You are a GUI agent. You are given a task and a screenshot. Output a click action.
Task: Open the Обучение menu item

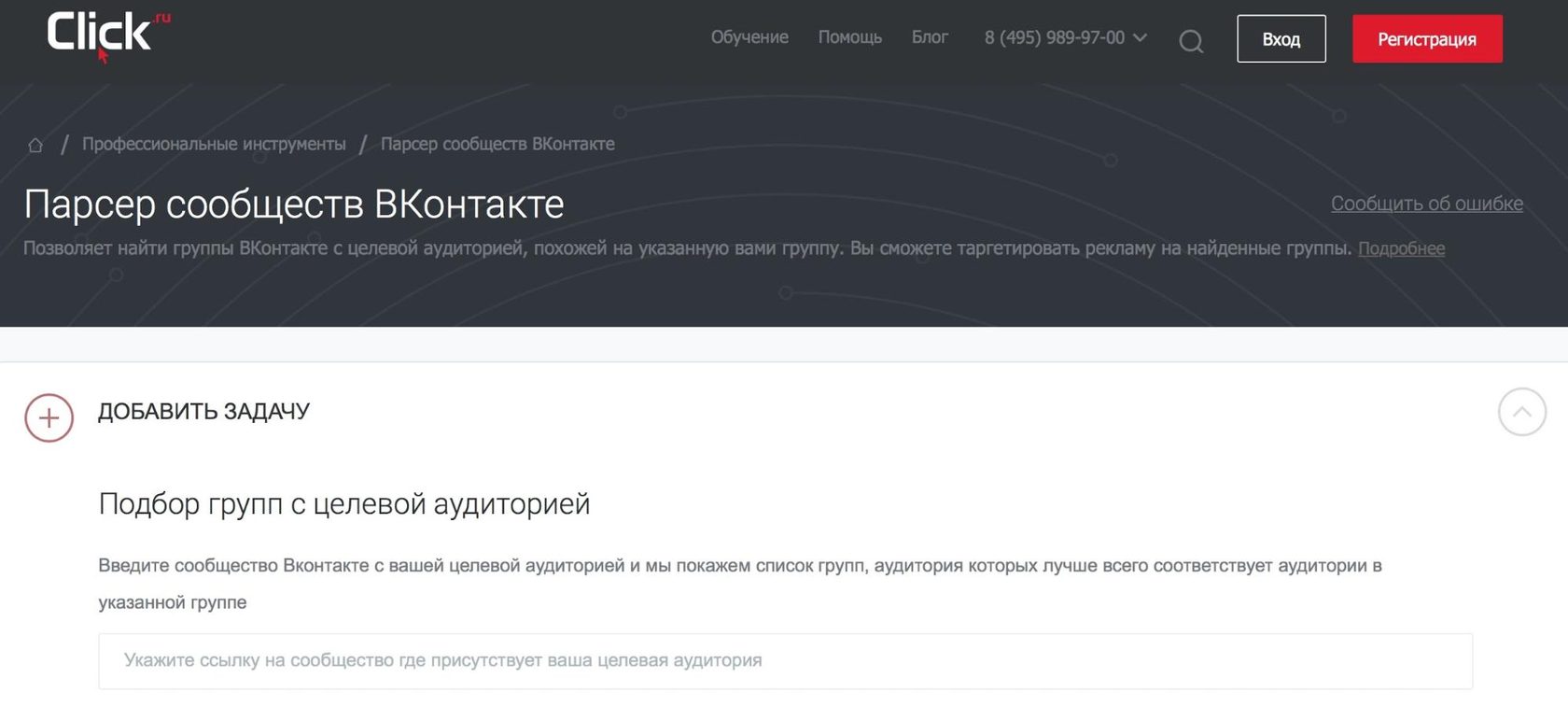pyautogui.click(x=749, y=37)
